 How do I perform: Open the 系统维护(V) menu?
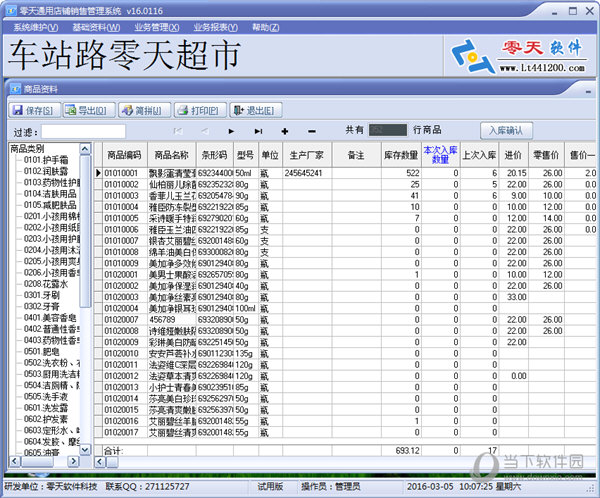(36, 27)
